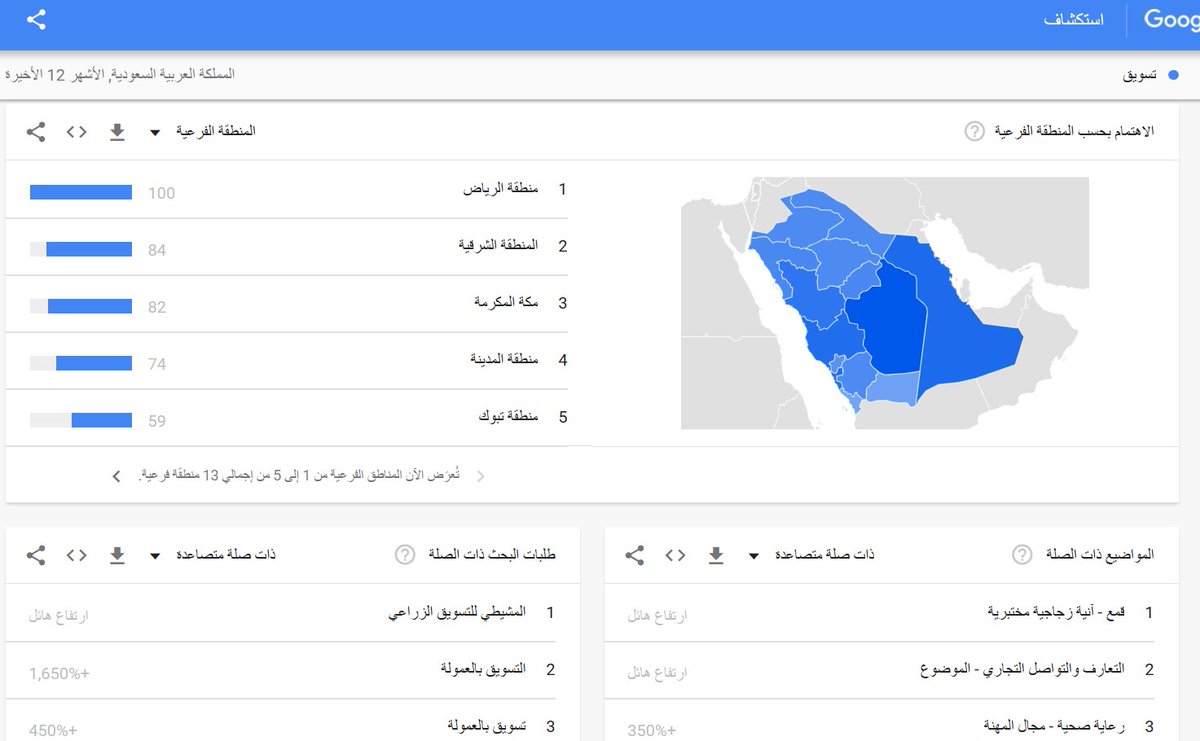Click the 84 value bar for the Eastern region
Viewport: 1200px width, 741px height.
click(81, 249)
